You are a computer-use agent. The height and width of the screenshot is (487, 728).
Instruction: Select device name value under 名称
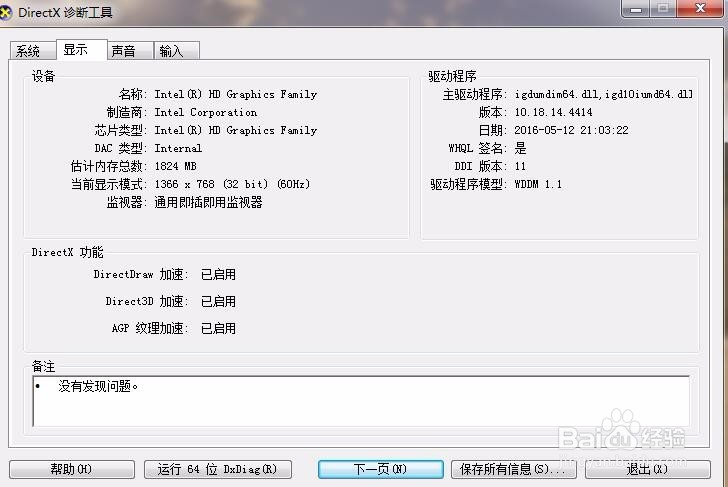click(235, 94)
